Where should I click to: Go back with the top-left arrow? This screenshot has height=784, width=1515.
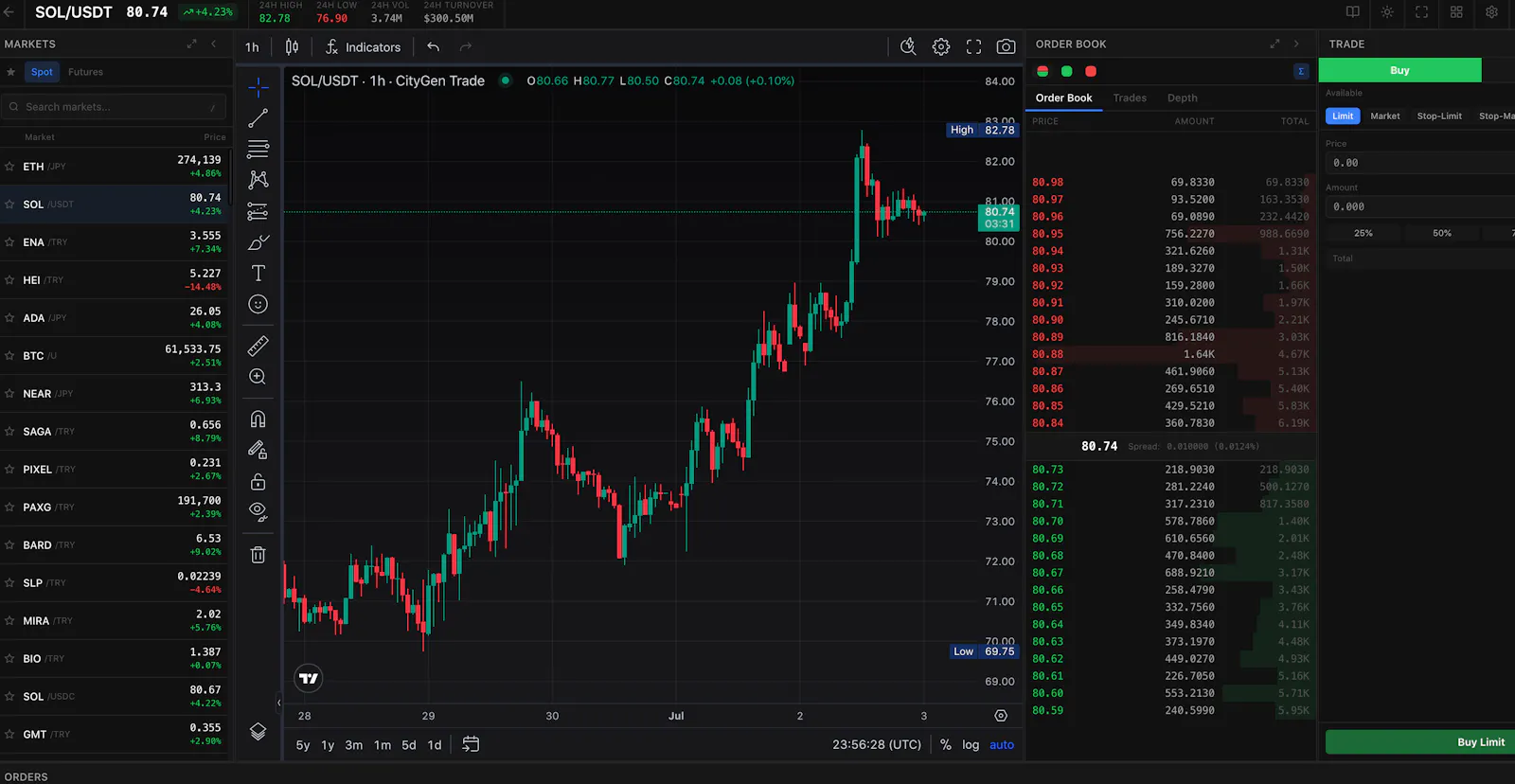click(x=9, y=12)
